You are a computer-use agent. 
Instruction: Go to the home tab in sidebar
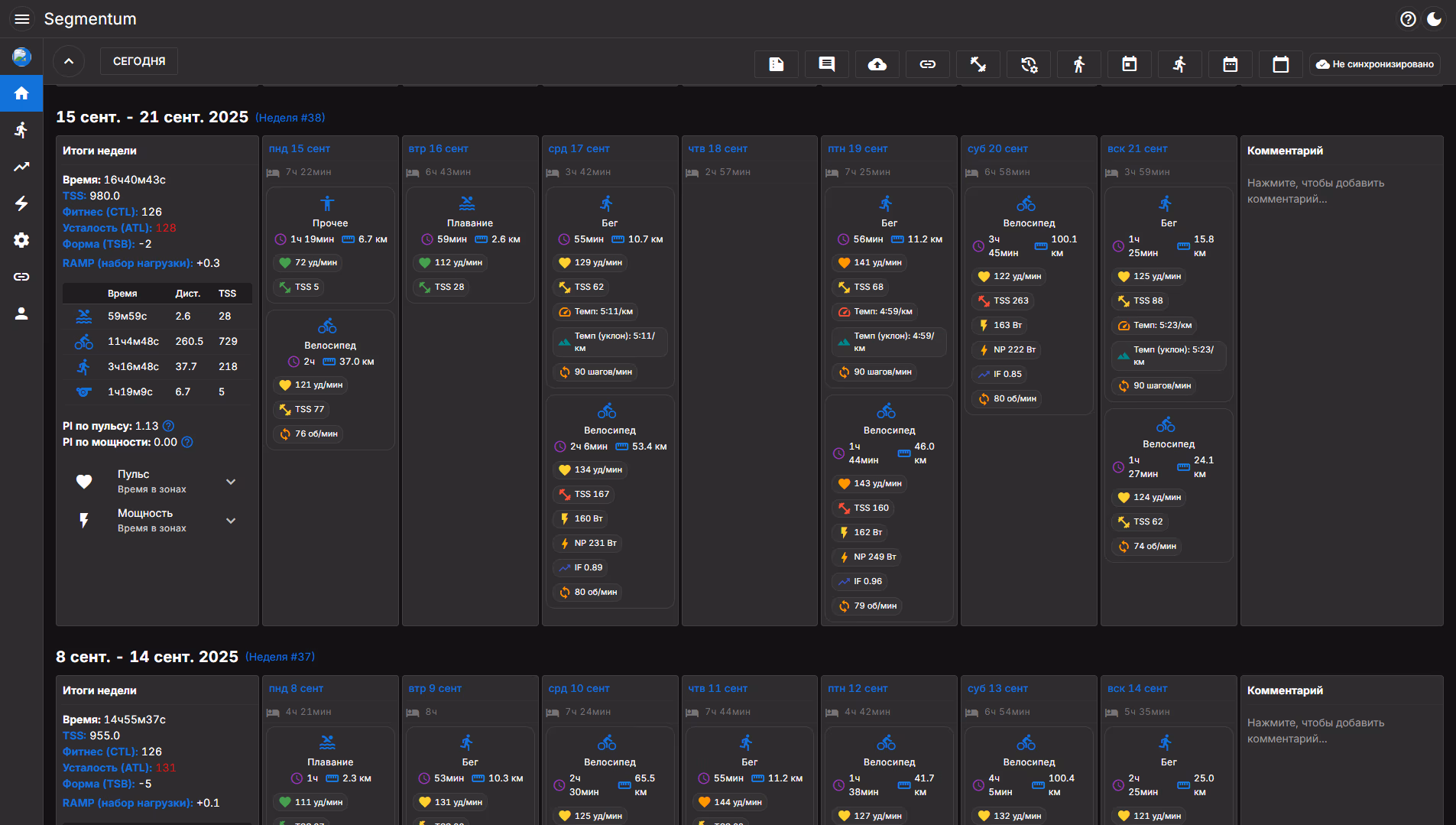point(21,93)
